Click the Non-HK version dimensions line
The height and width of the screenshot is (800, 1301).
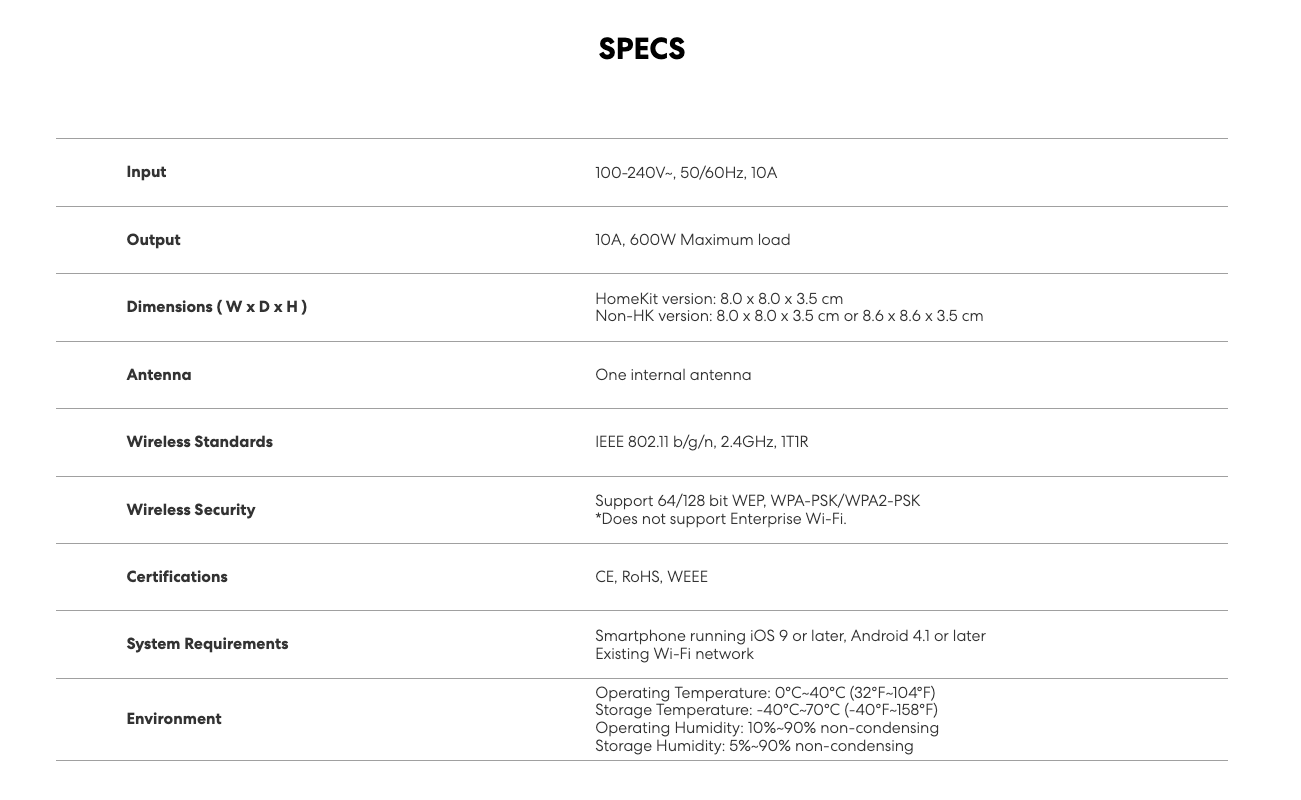coord(788,316)
